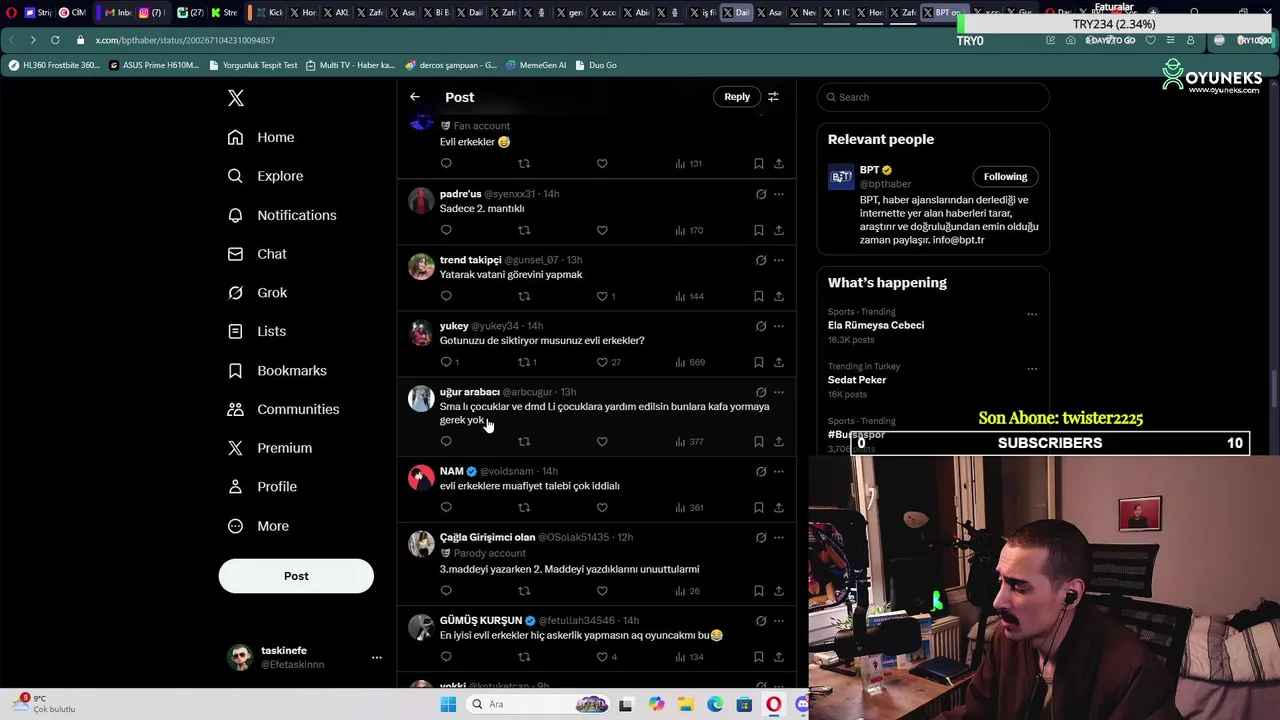Viewport: 1280px width, 720px height.
Task: Open options dots for Ela Rümeysa Cebeci trend
Action: click(x=1032, y=314)
